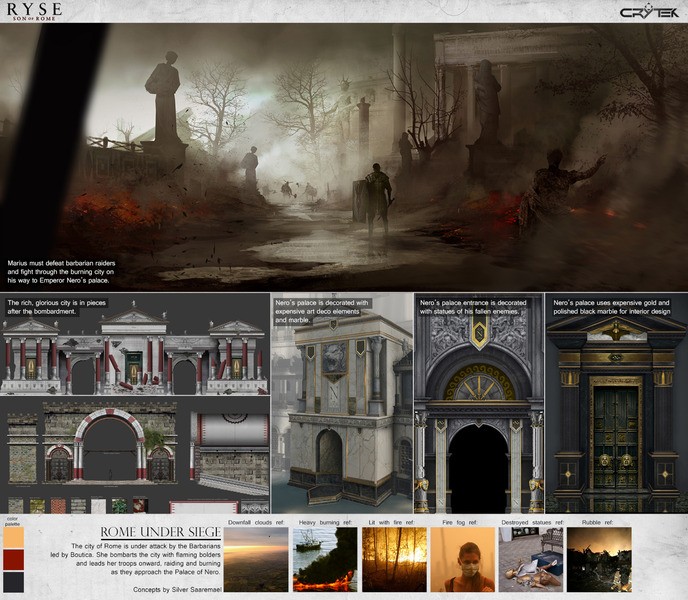This screenshot has height=600, width=688.
Task: Click the Crytek logo
Action: click(x=649, y=12)
